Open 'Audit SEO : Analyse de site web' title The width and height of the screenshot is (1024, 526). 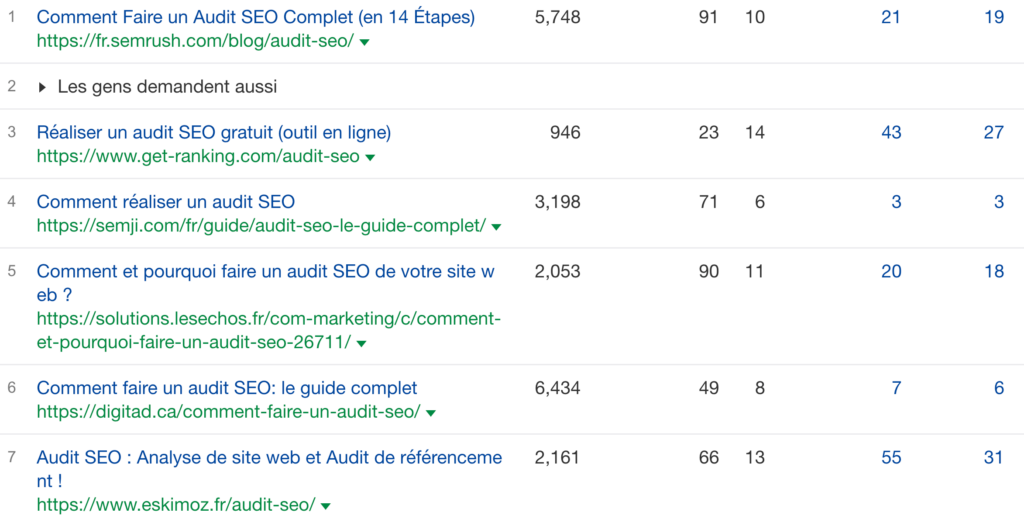(269, 469)
